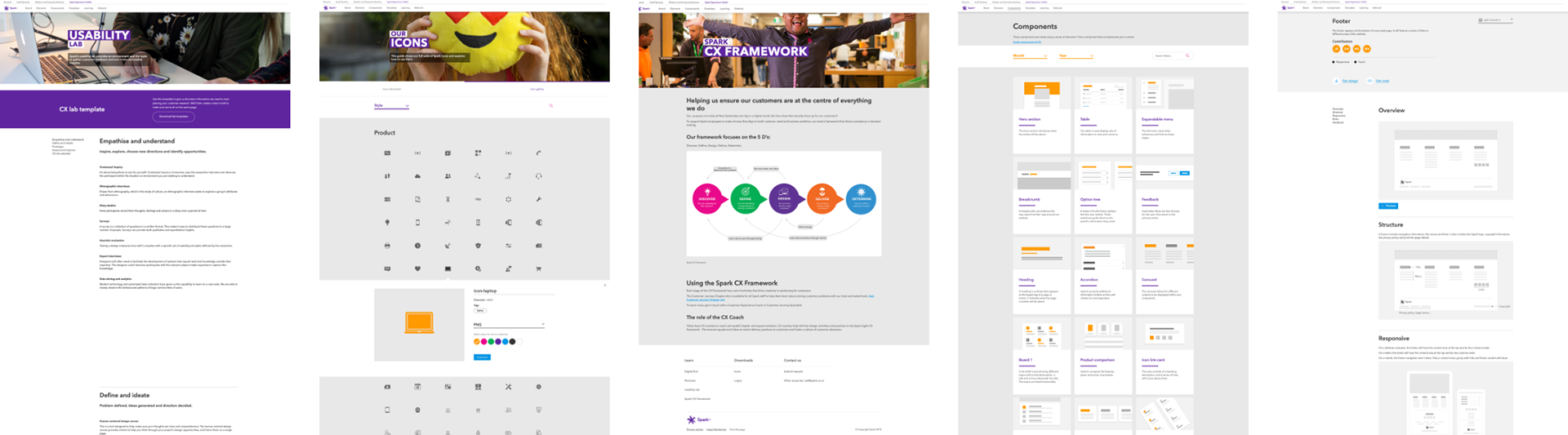Image resolution: width=1568 pixels, height=435 pixels.
Task: Select the cloud icon in Product grid
Action: (417, 176)
